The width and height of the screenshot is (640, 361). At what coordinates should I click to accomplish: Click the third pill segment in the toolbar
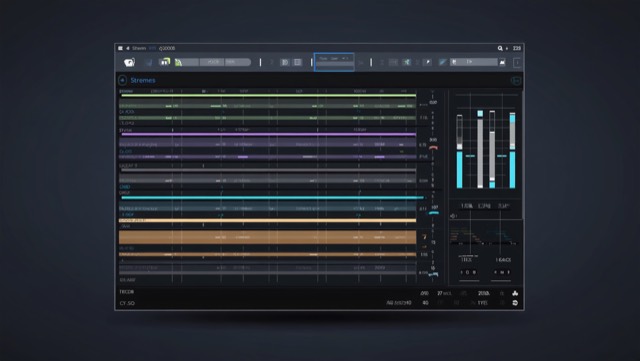[x=238, y=62]
